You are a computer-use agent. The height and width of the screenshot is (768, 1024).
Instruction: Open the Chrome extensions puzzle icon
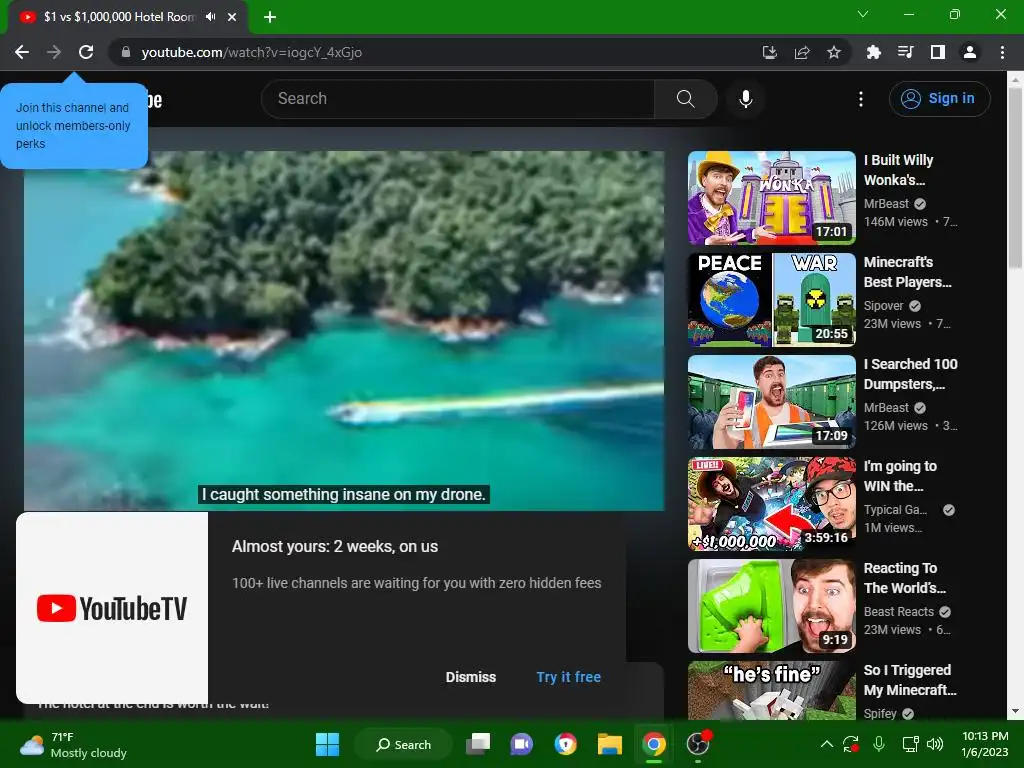point(873,52)
